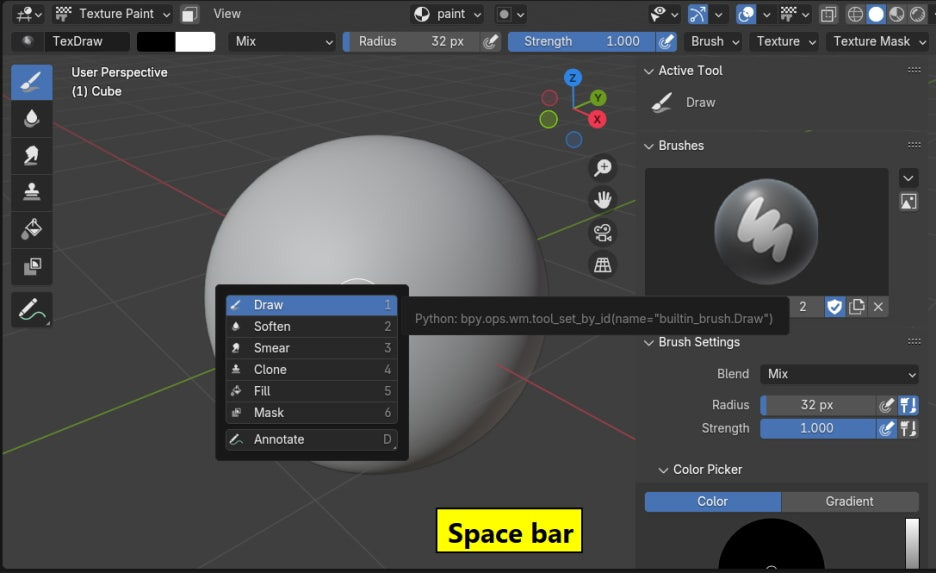The width and height of the screenshot is (936, 573).
Task: Toggle unified radius in Brush Settings
Action: 908,405
